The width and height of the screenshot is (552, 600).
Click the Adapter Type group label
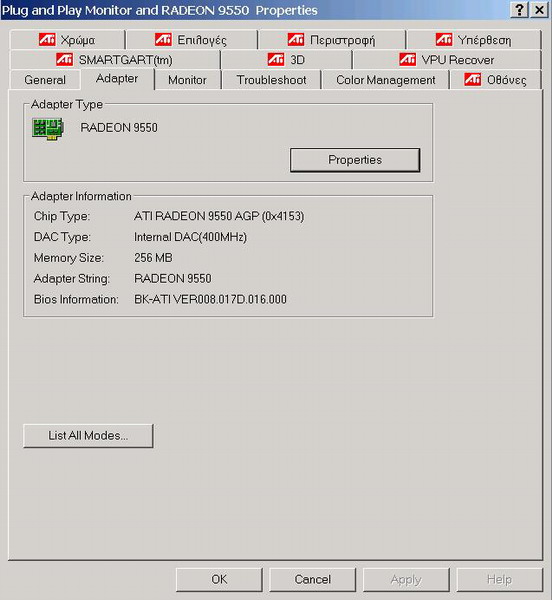[x=67, y=104]
